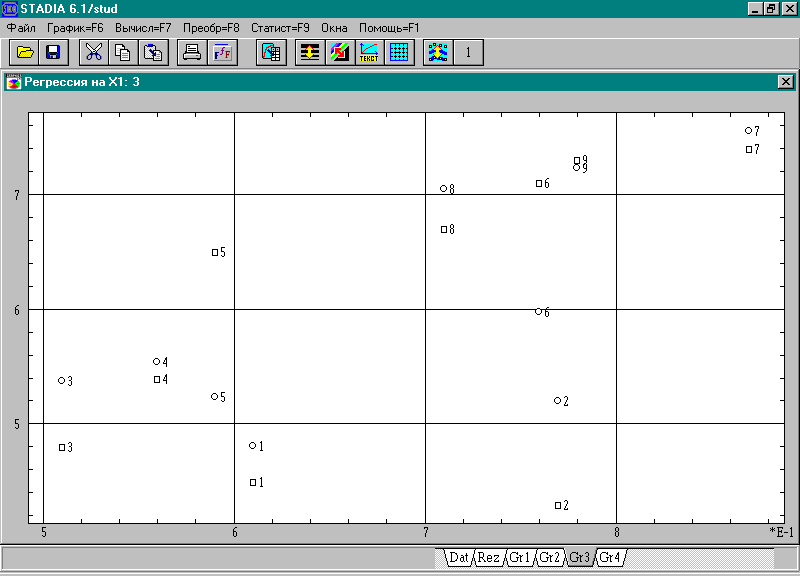Click the Open file folder icon
Image resolution: width=800 pixels, height=576 pixels.
point(24,53)
